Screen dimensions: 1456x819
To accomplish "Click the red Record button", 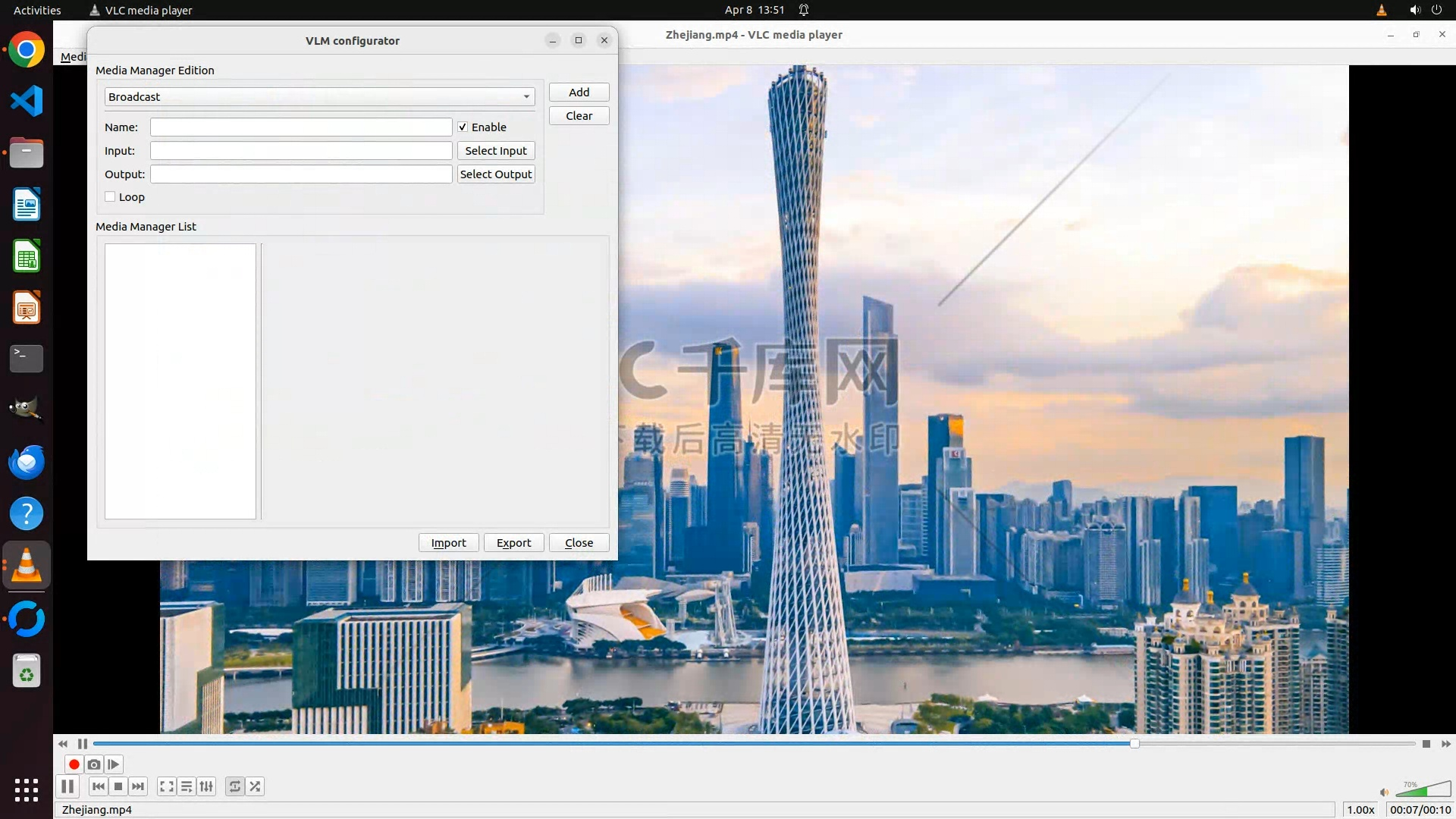I will pyautogui.click(x=74, y=764).
